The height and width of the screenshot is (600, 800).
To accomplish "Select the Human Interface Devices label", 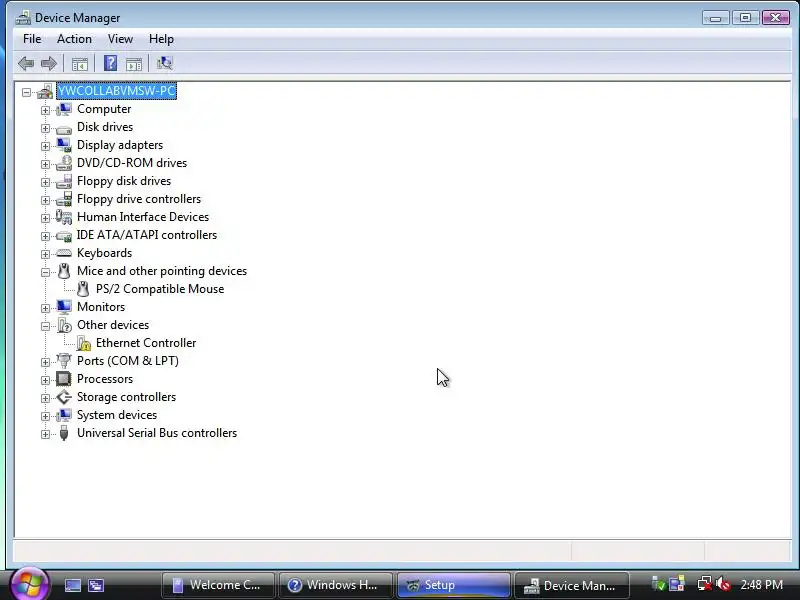I will 143,217.
